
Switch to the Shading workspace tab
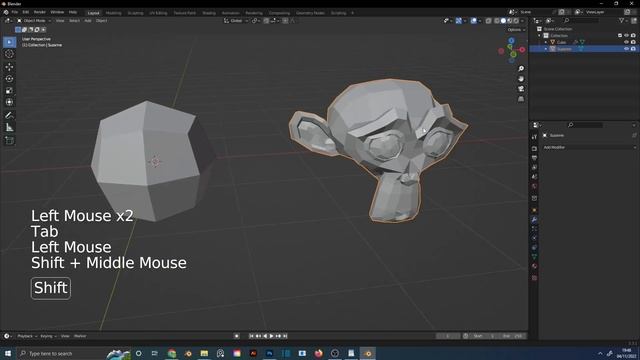click(x=209, y=13)
